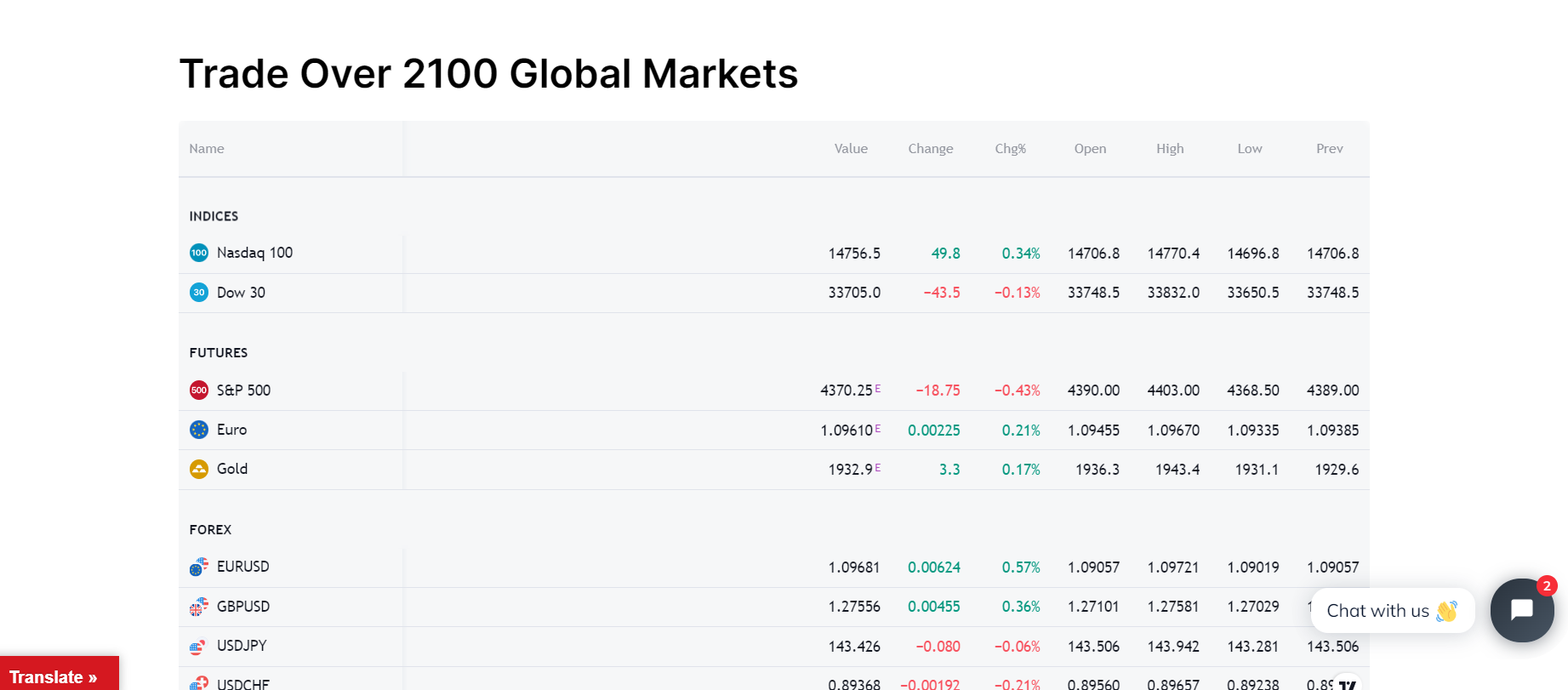Select Gold high 1943.4
1568x690 pixels.
click(x=1177, y=470)
